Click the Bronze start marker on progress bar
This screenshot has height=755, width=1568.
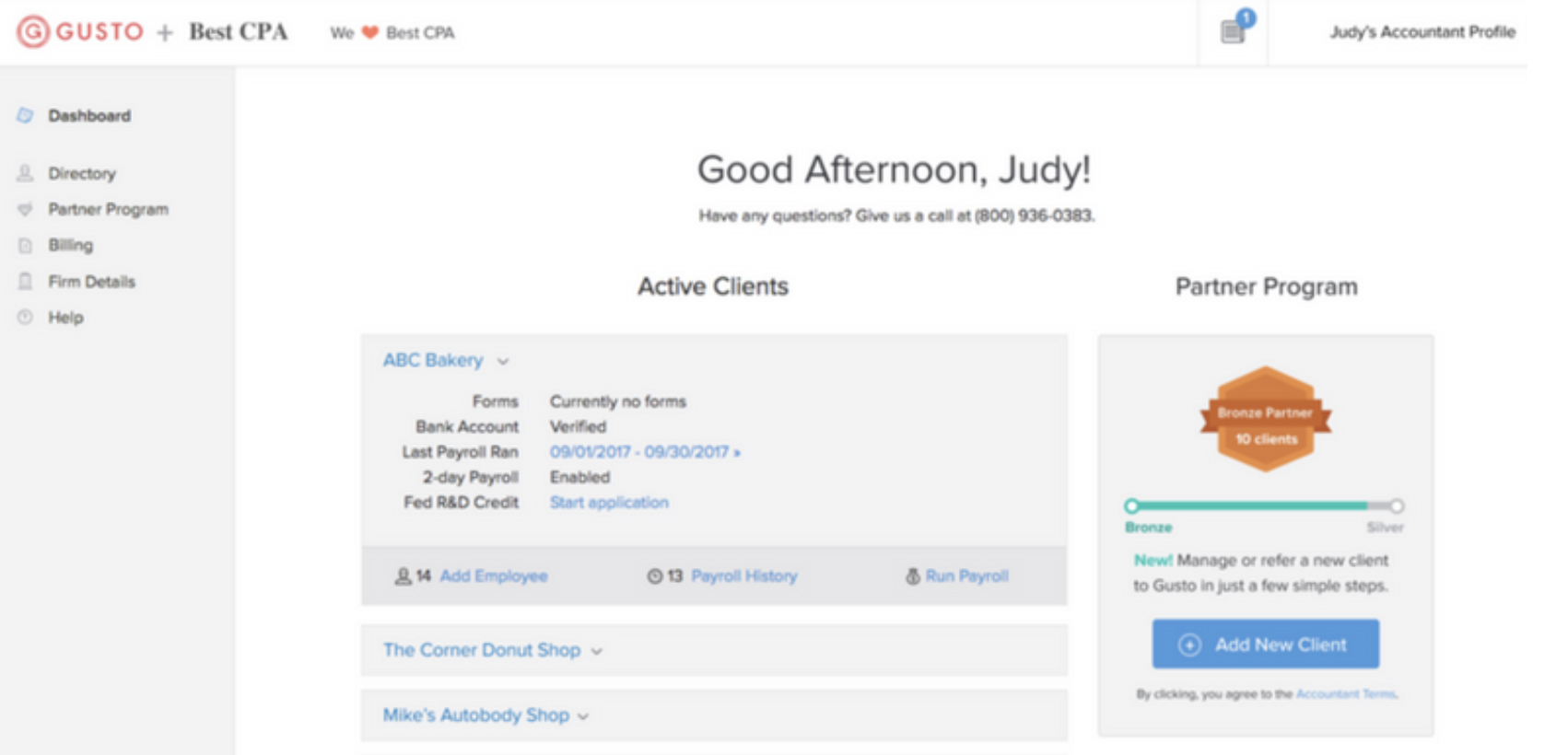1132,505
